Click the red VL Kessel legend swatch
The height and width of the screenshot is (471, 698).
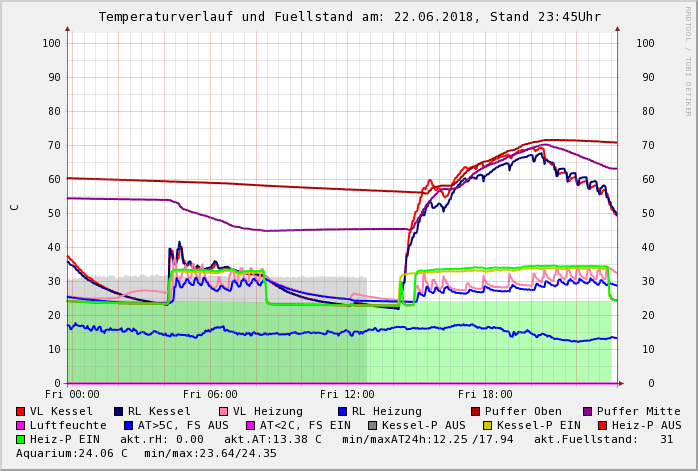click(21, 411)
